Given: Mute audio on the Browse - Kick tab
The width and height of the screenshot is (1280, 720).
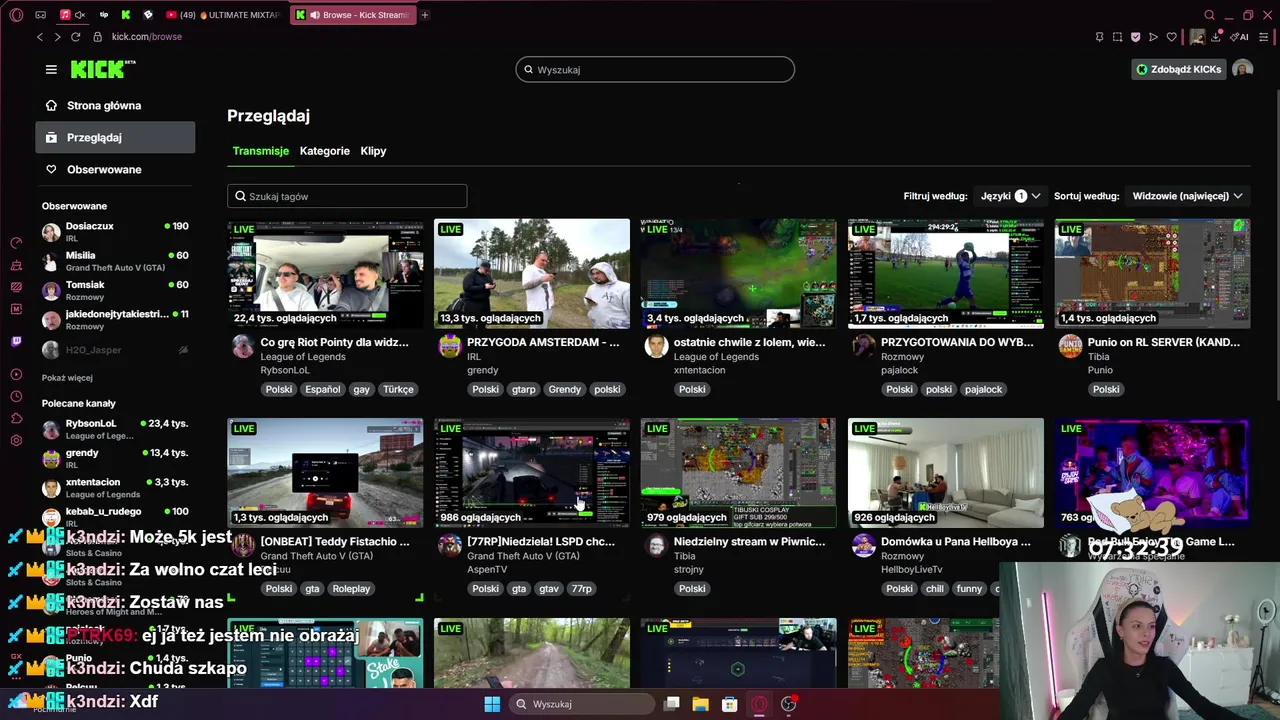Looking at the screenshot, I should 315,15.
